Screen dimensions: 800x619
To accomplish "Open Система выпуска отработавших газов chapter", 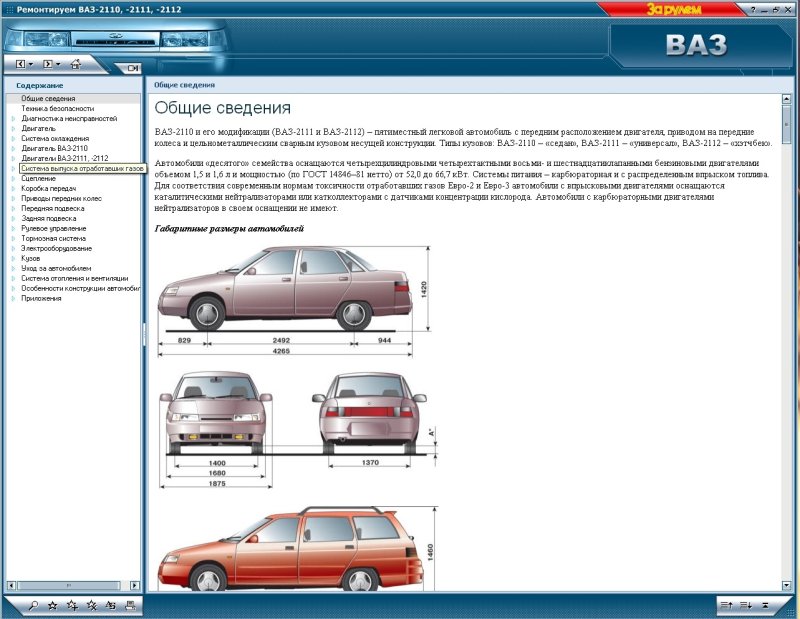I will click(x=82, y=168).
